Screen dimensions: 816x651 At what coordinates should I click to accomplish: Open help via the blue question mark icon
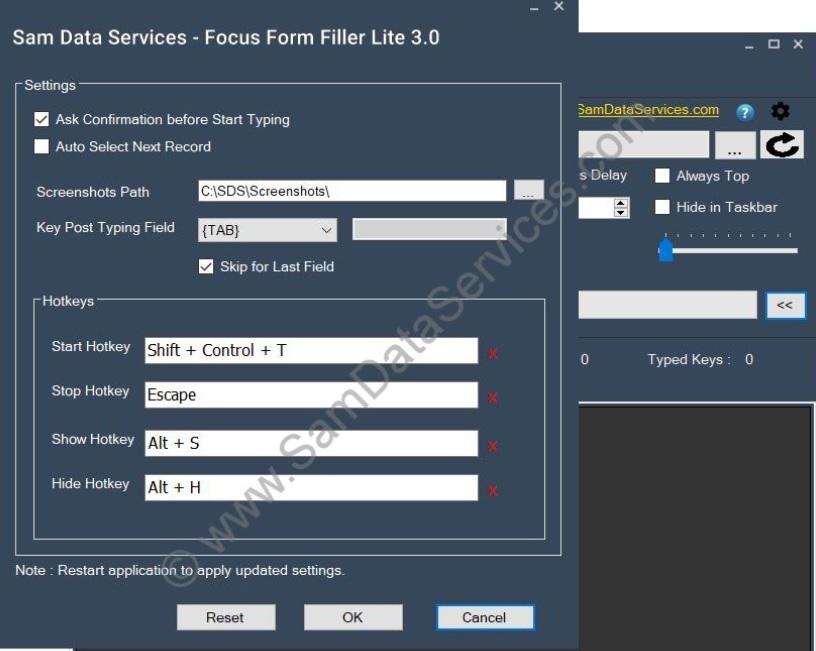[x=745, y=112]
